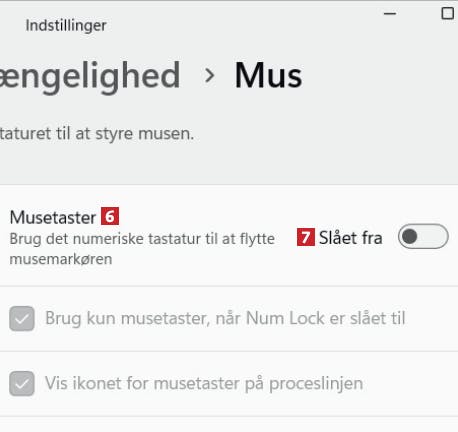This screenshot has width=458, height=432.
Task: Click the 'Brug kun musetaster' option label
Action: [x=225, y=318]
